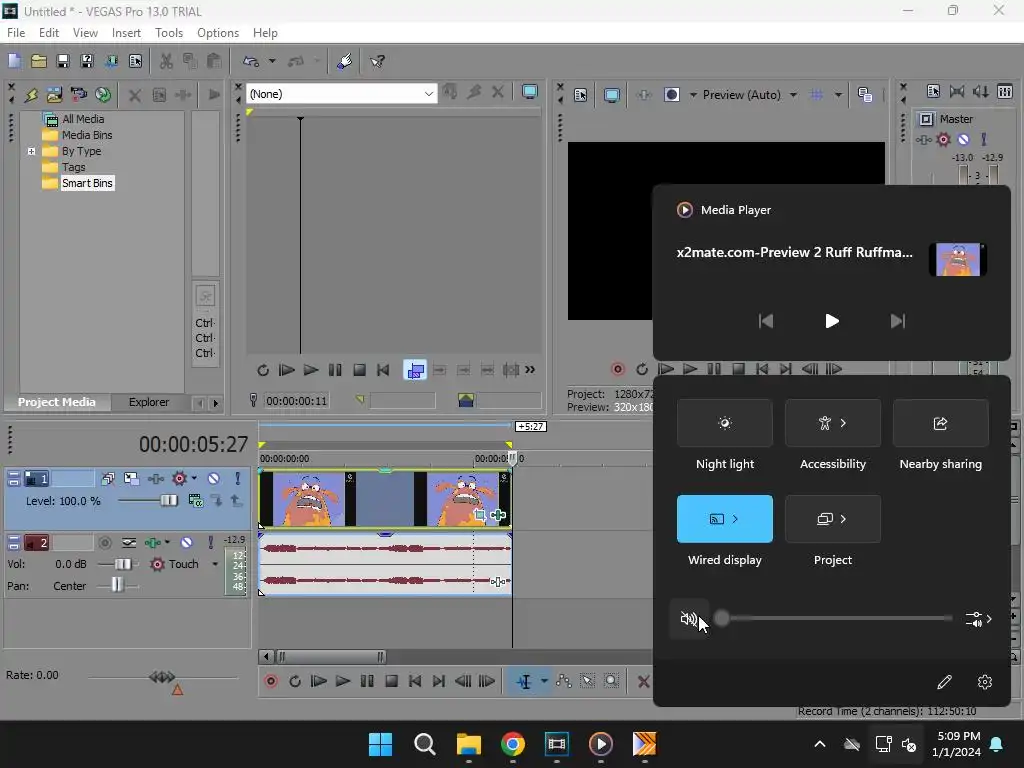This screenshot has height=768, width=1024.
Task: Open the Tools menu
Action: pos(169,33)
